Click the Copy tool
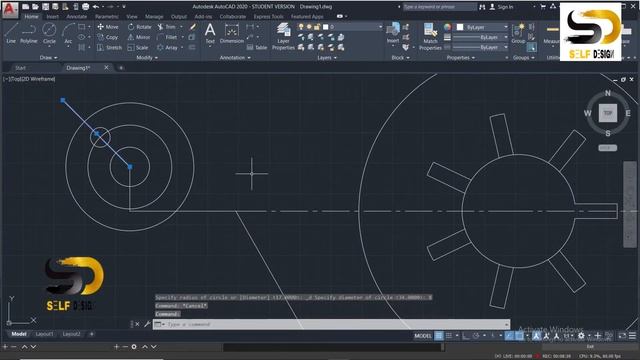Screen dimensions: 640x360 [108, 37]
